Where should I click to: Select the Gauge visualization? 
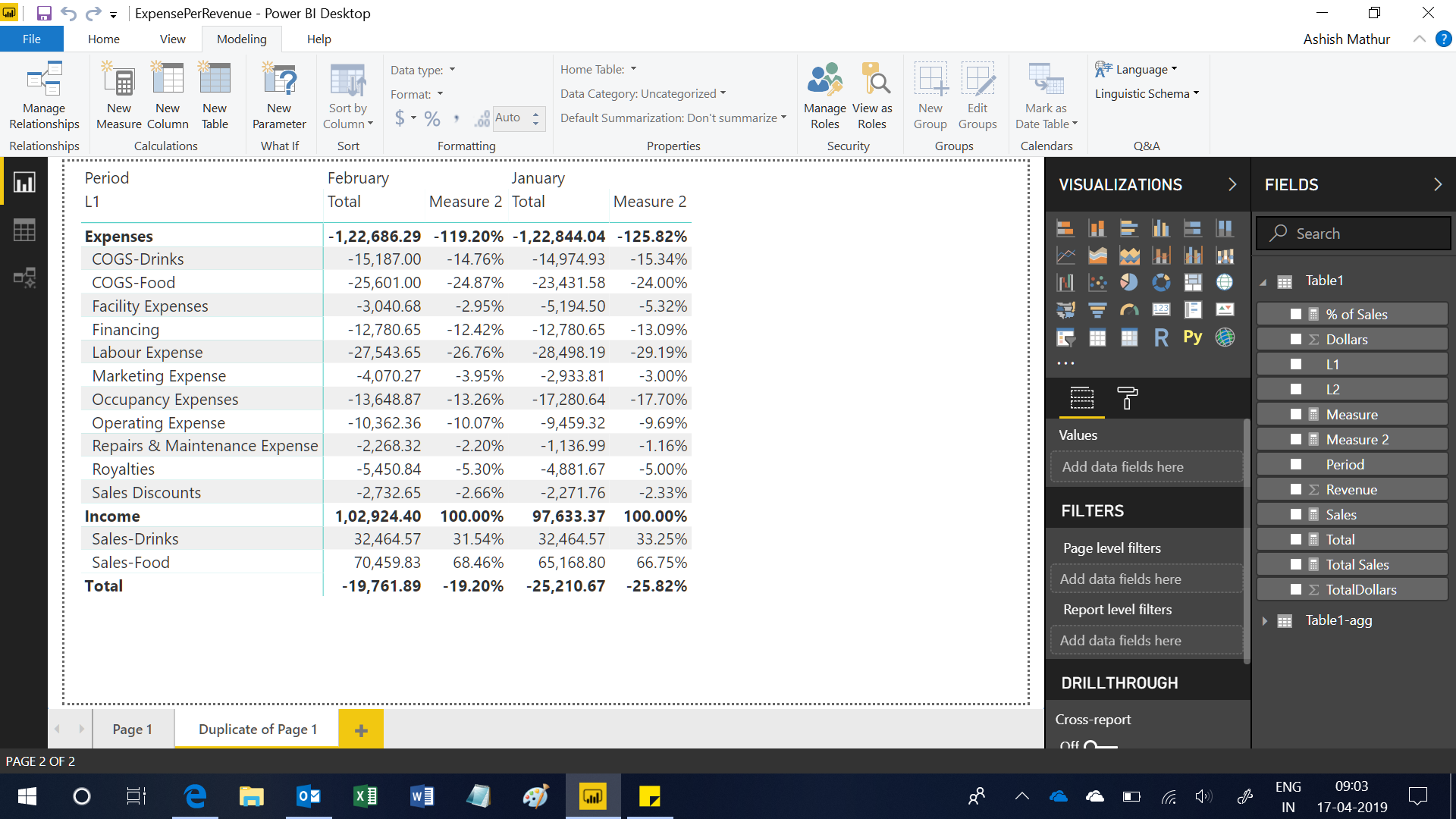tap(1129, 309)
